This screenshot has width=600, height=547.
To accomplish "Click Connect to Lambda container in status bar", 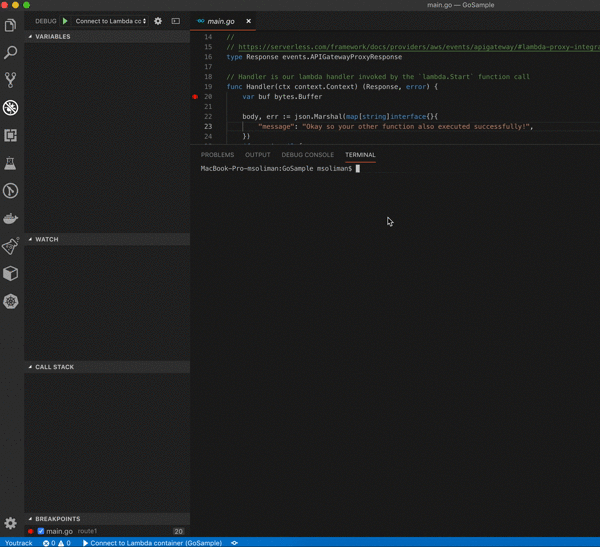I will (x=153, y=542).
